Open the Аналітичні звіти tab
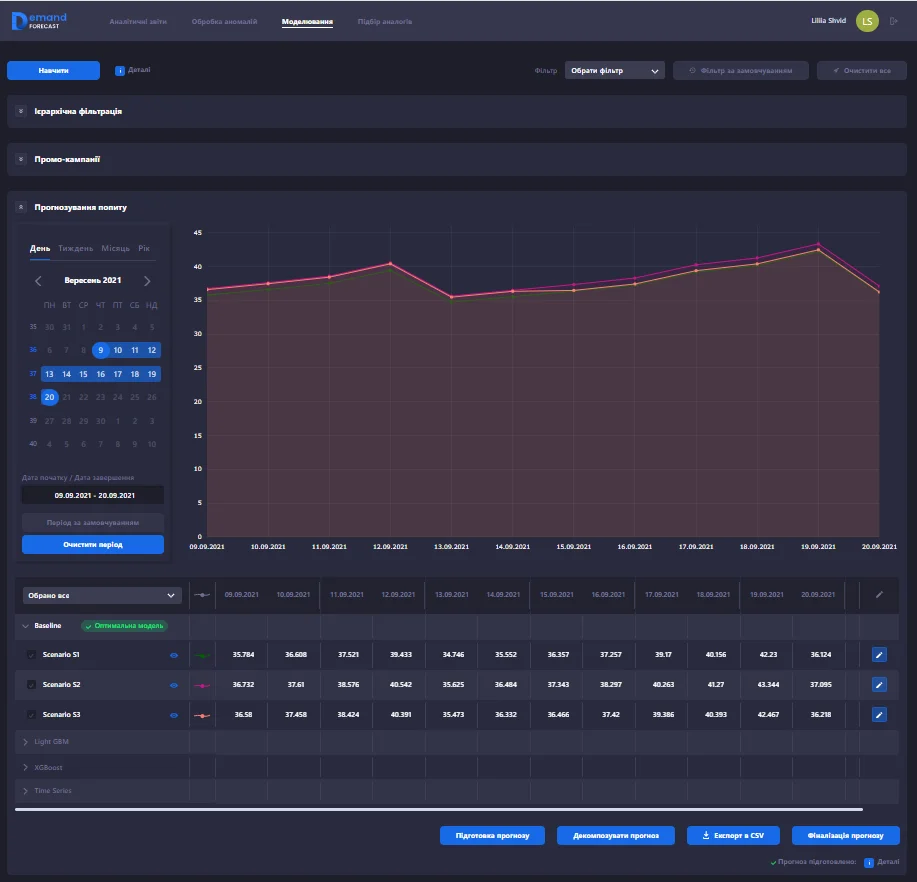This screenshot has width=917, height=882. coord(138,21)
